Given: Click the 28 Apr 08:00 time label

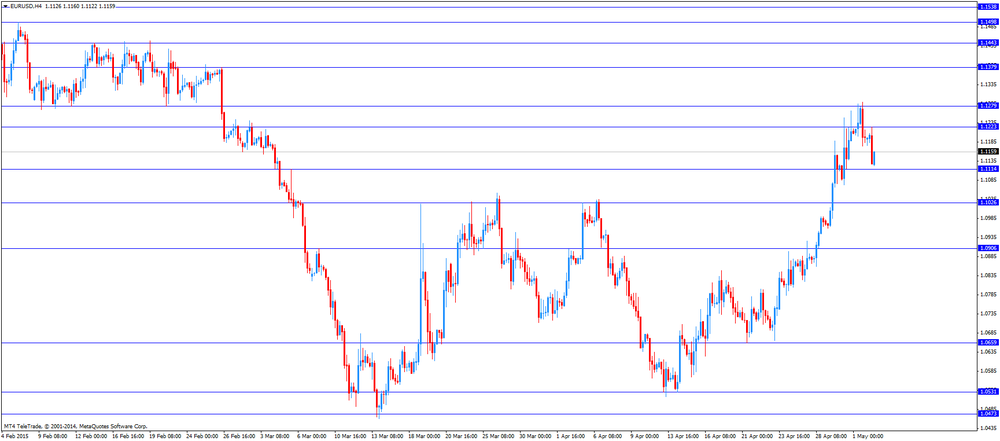Looking at the screenshot, I should [832, 437].
